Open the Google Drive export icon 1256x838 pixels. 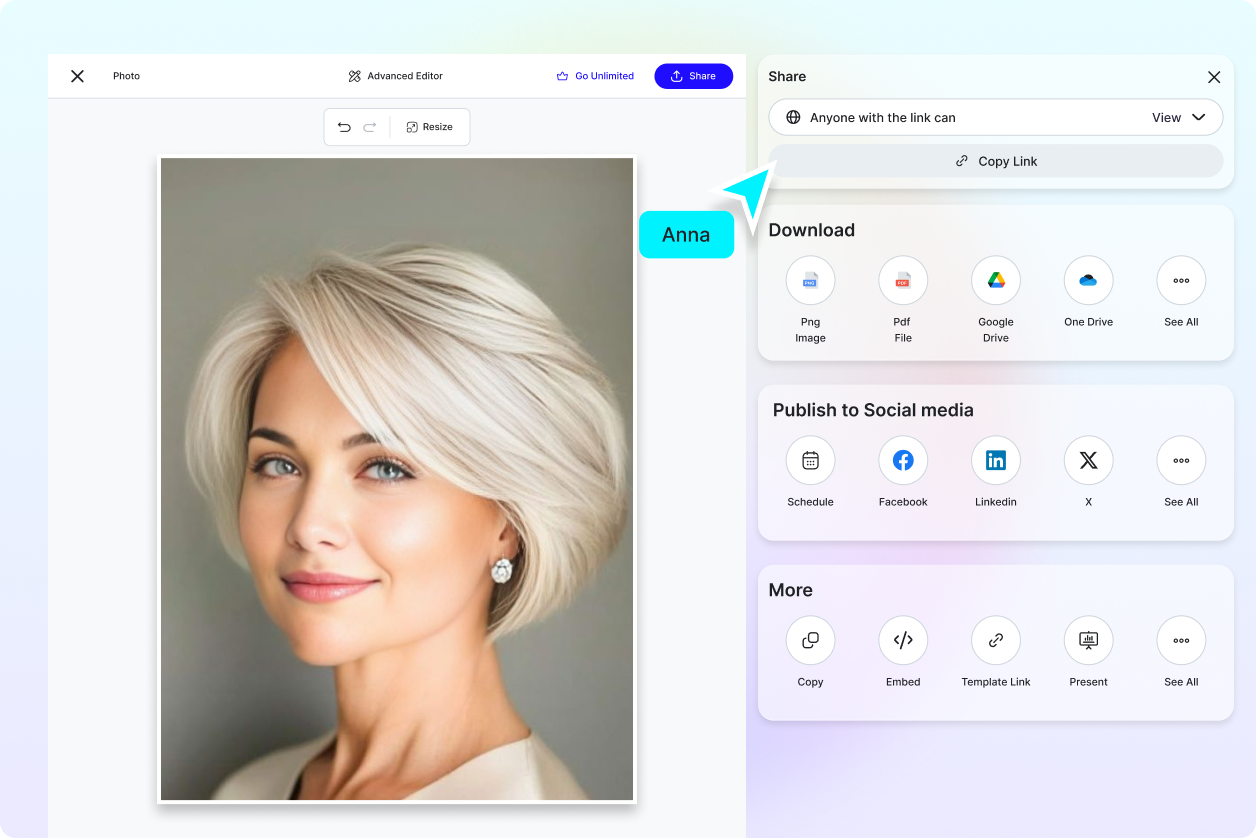(995, 280)
